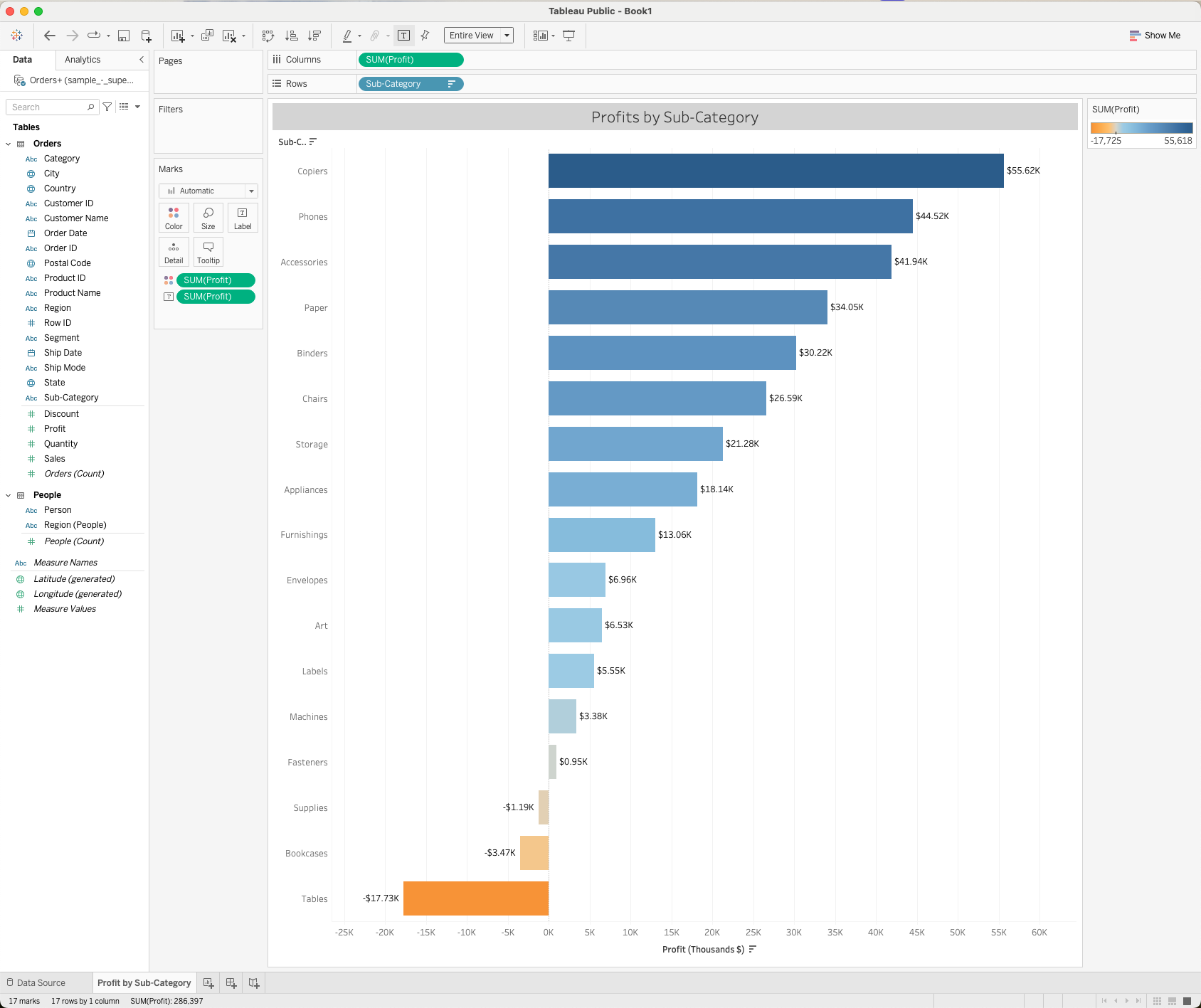The width and height of the screenshot is (1201, 1008).
Task: Click the Save workbook icon
Action: 124,36
